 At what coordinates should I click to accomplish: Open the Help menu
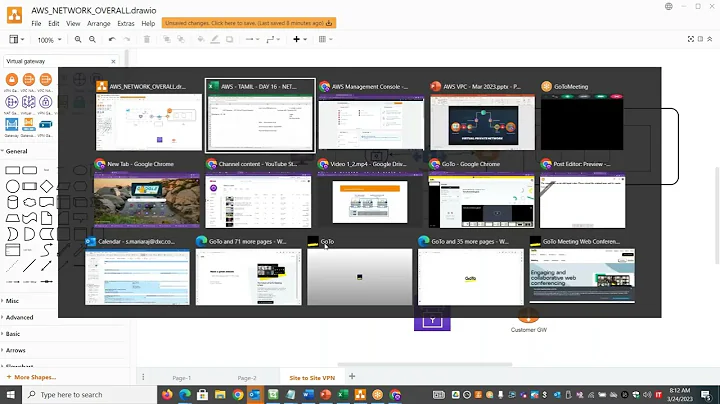click(x=148, y=23)
